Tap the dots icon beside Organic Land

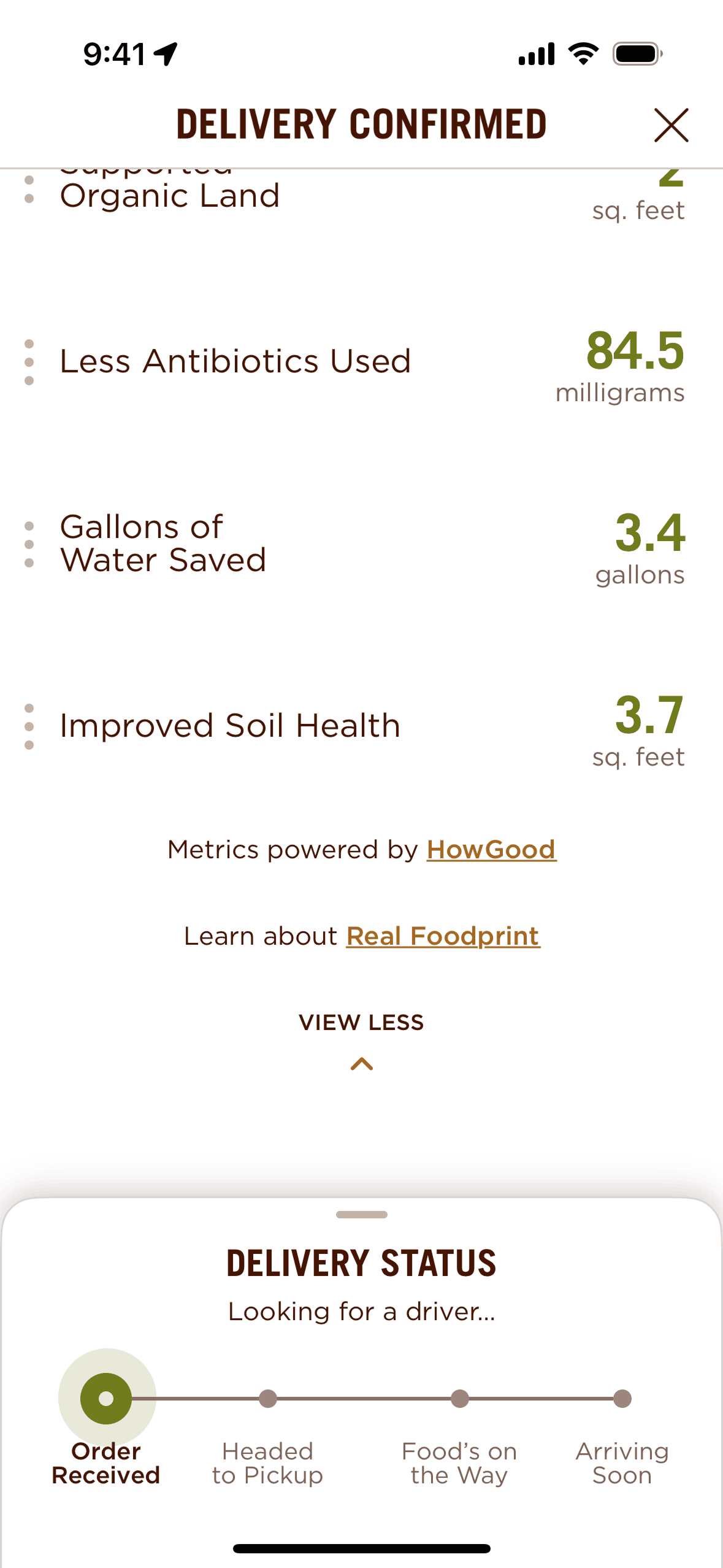pyautogui.click(x=29, y=190)
